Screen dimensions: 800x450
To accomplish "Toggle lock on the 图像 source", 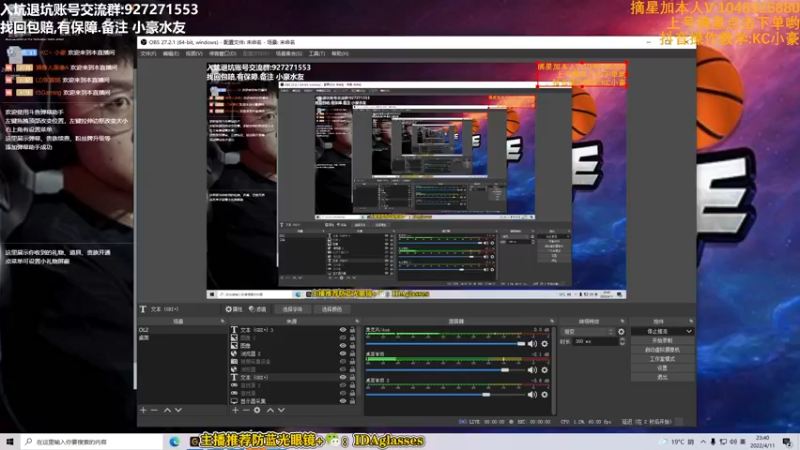I will click(352, 346).
